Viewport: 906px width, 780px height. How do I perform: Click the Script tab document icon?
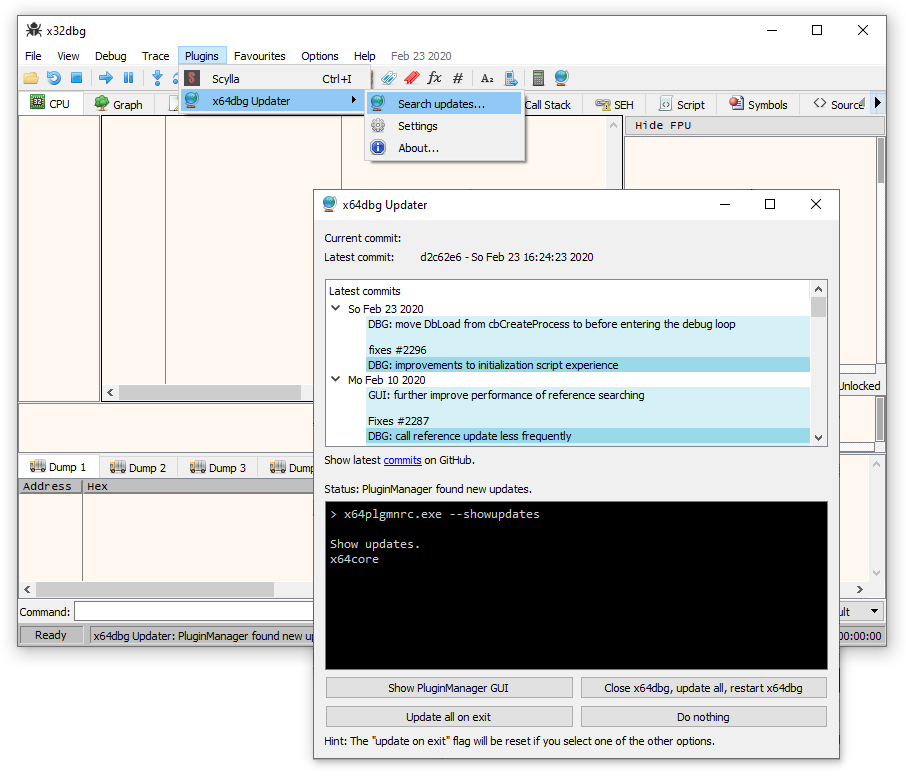(x=666, y=103)
